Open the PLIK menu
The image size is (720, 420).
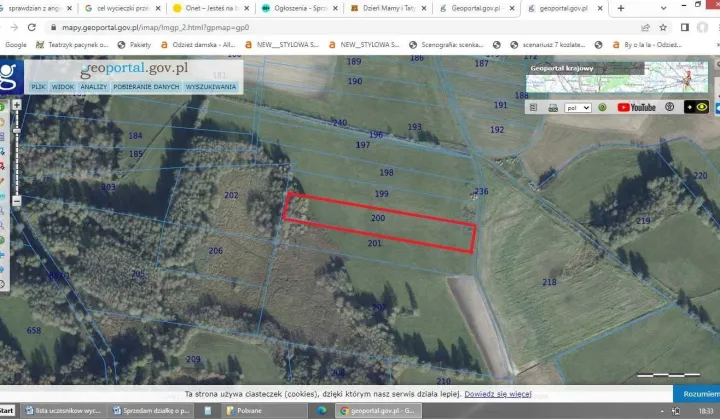pyautogui.click(x=38, y=87)
